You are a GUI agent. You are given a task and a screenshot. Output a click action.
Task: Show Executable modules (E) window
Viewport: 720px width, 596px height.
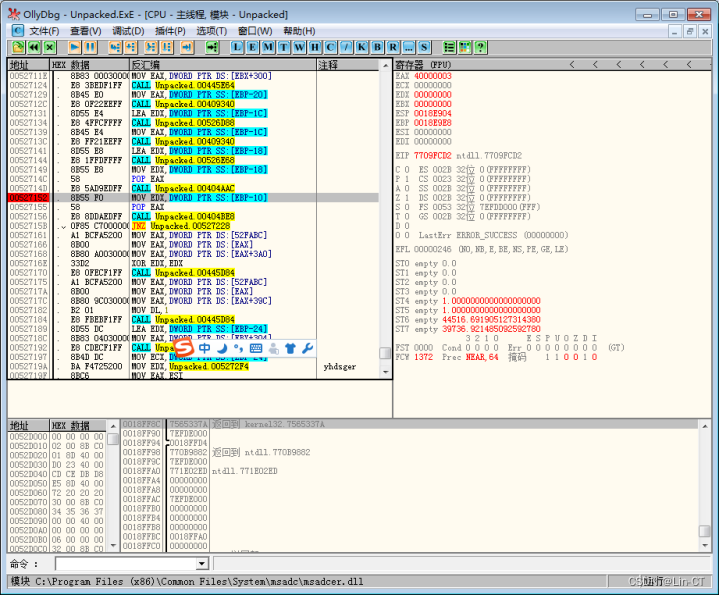click(253, 47)
